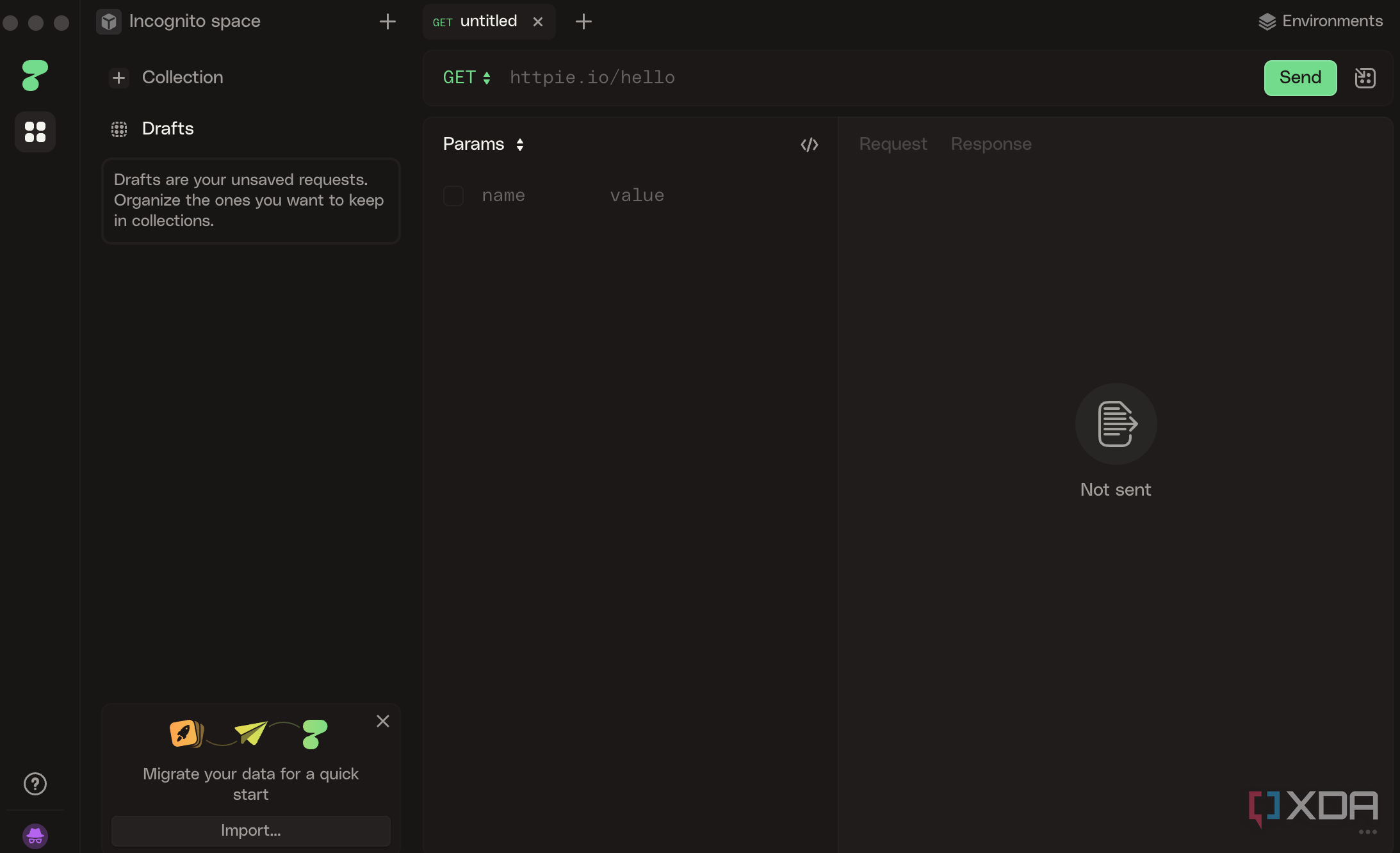
Task: Open the Params type selector arrows
Action: (x=520, y=144)
